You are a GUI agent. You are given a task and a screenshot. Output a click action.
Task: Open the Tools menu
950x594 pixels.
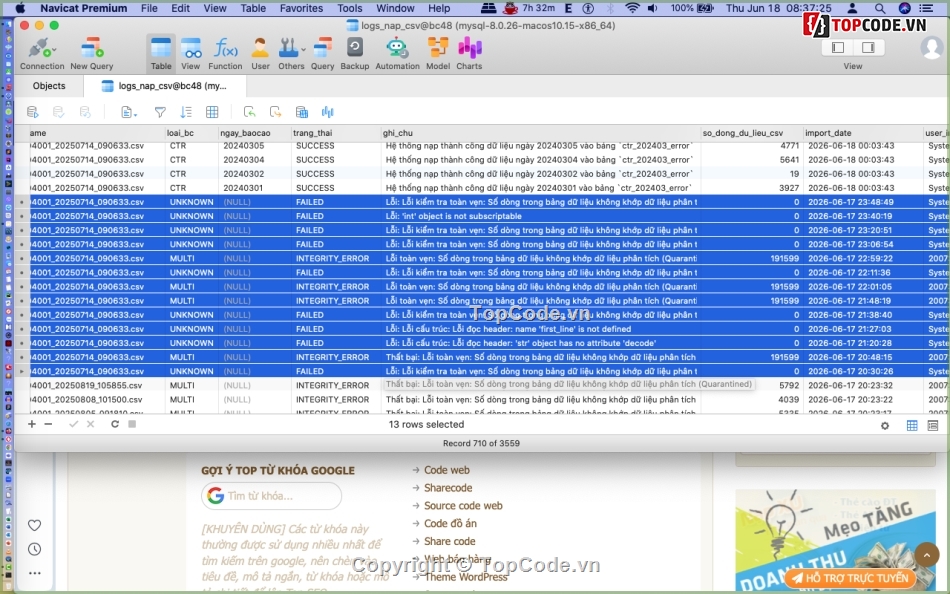pyautogui.click(x=350, y=8)
